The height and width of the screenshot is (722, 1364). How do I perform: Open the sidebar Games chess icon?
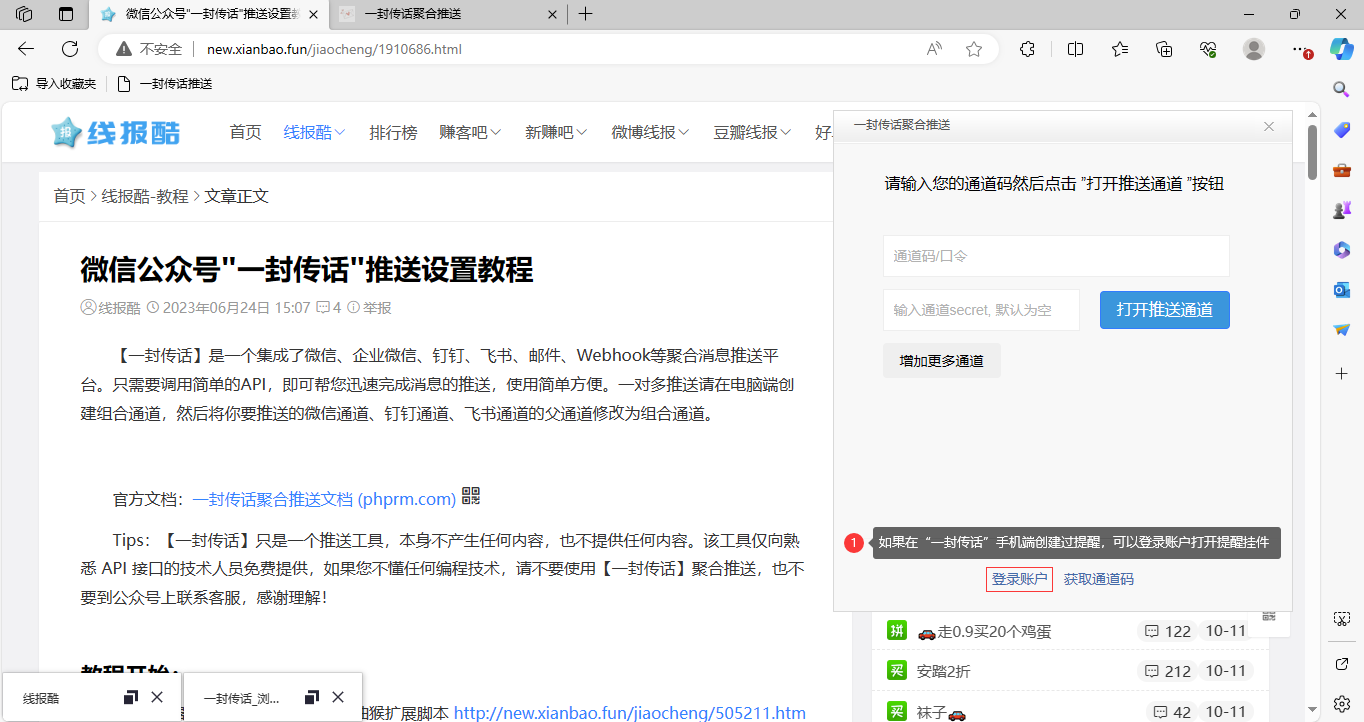[1342, 210]
